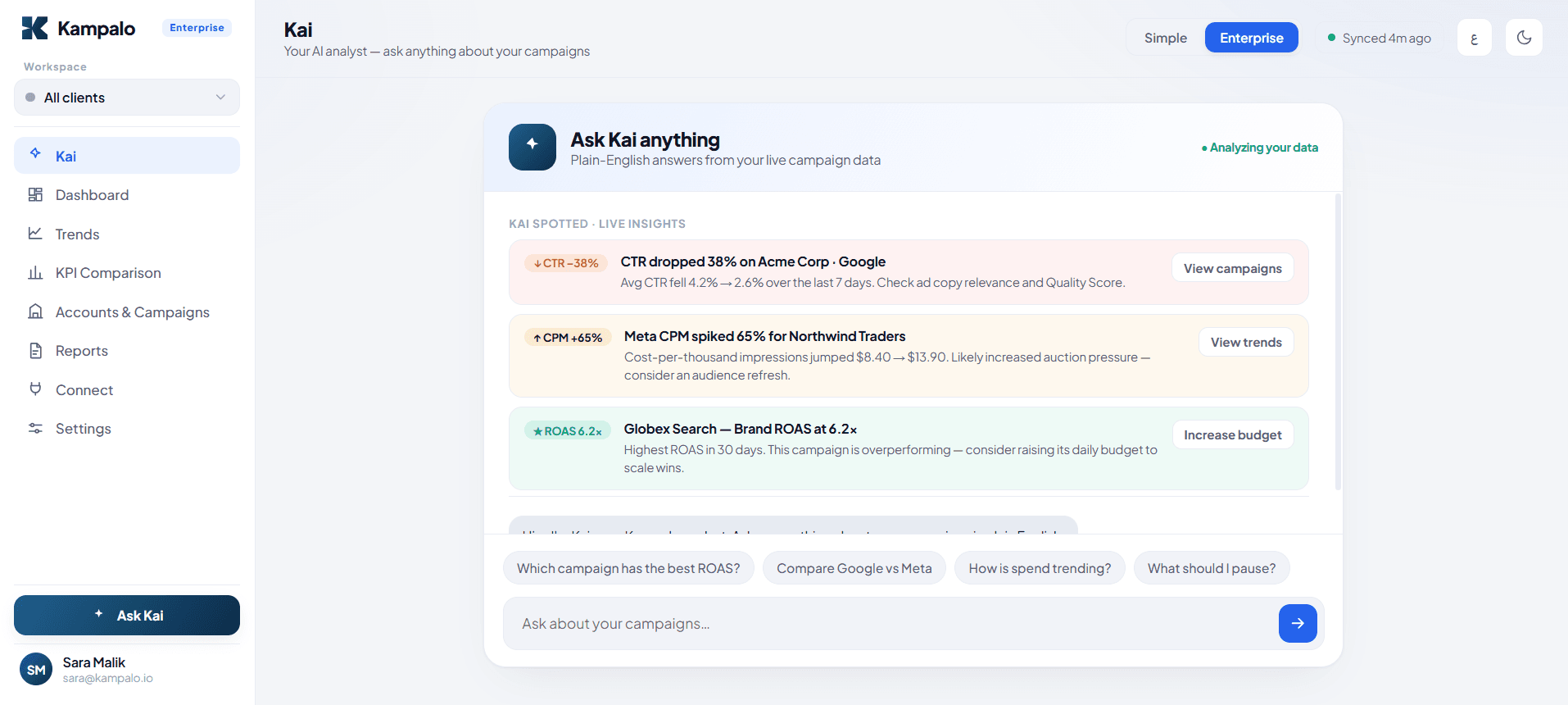Image resolution: width=1568 pixels, height=705 pixels.
Task: Click the Trends line chart icon
Action: [35, 234]
